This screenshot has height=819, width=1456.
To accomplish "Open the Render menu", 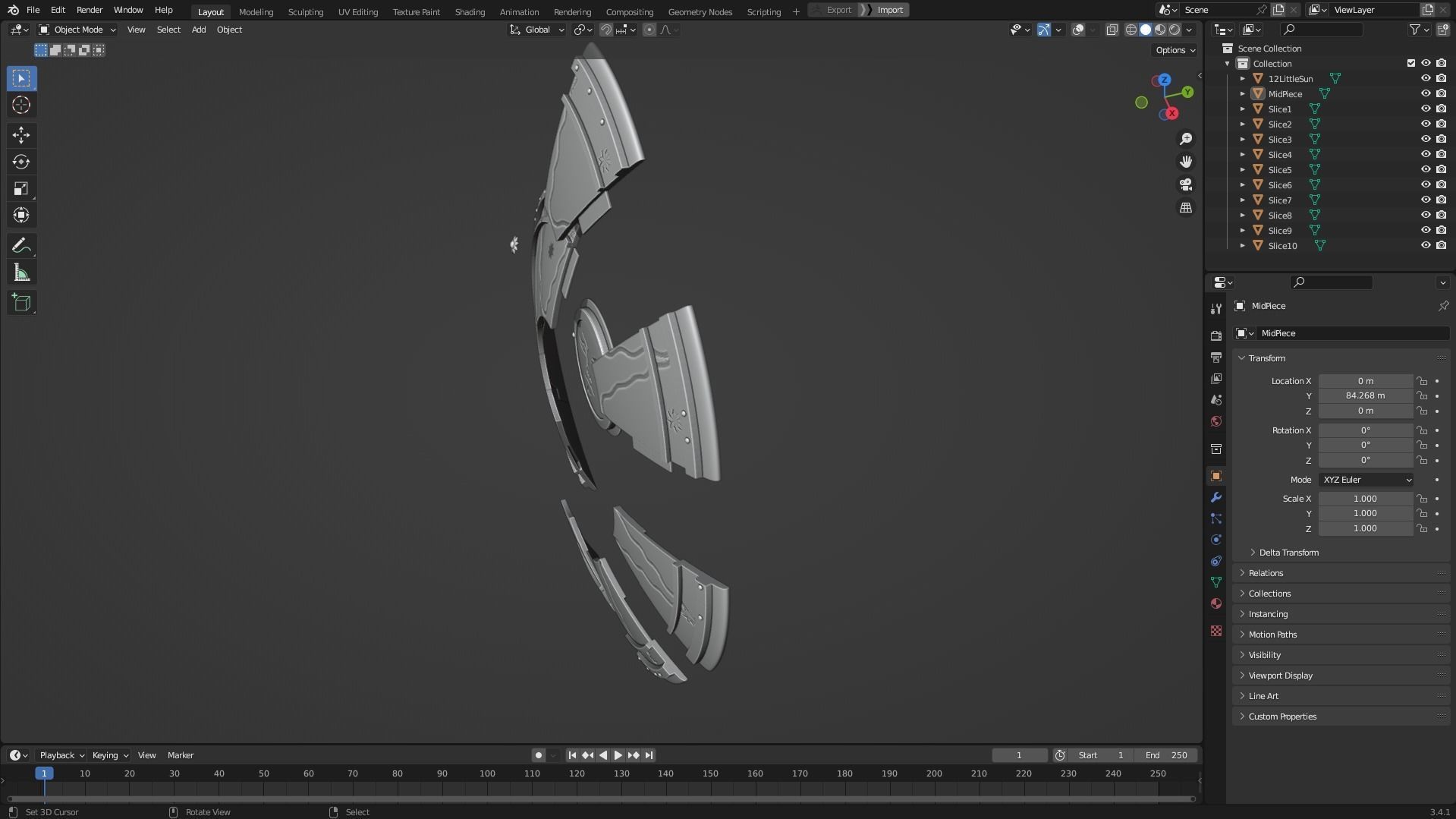I will (x=90, y=10).
